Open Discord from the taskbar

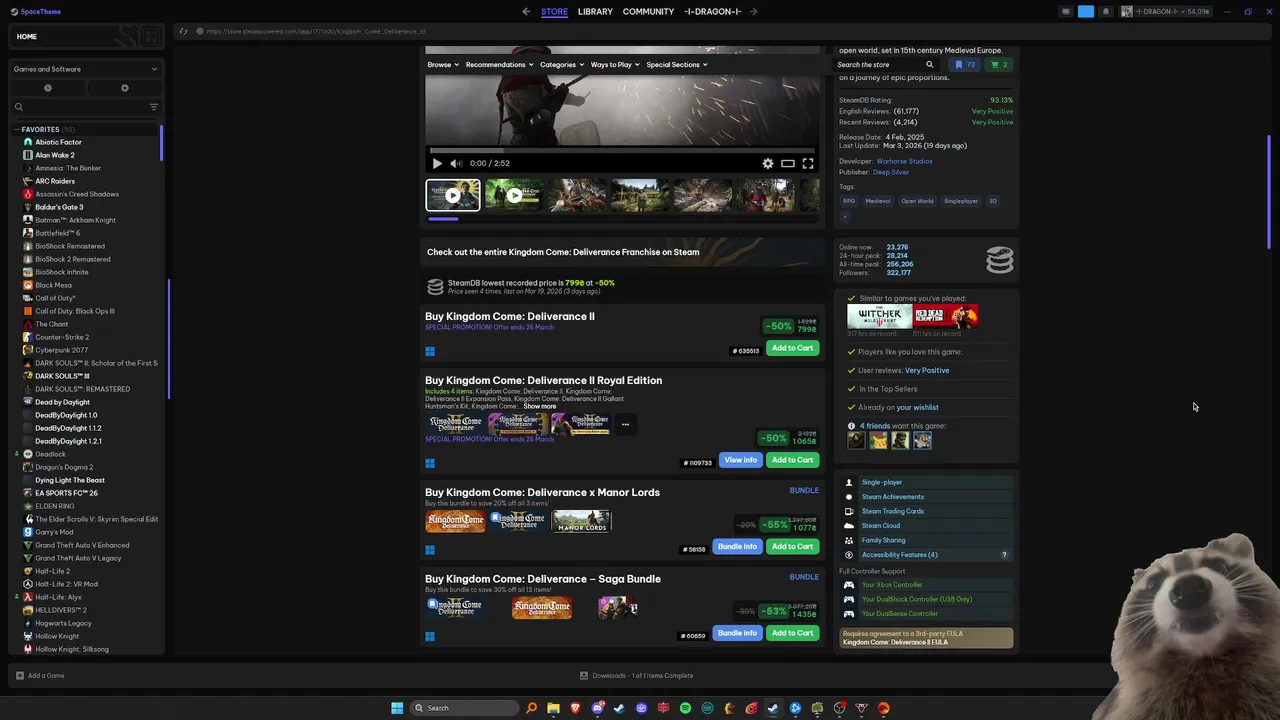(597, 708)
